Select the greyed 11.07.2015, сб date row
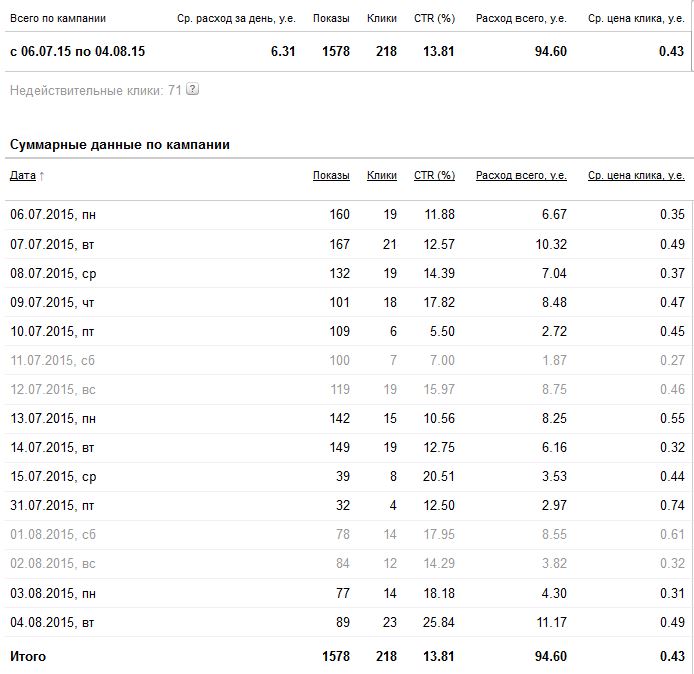This screenshot has width=694, height=674. point(53,360)
